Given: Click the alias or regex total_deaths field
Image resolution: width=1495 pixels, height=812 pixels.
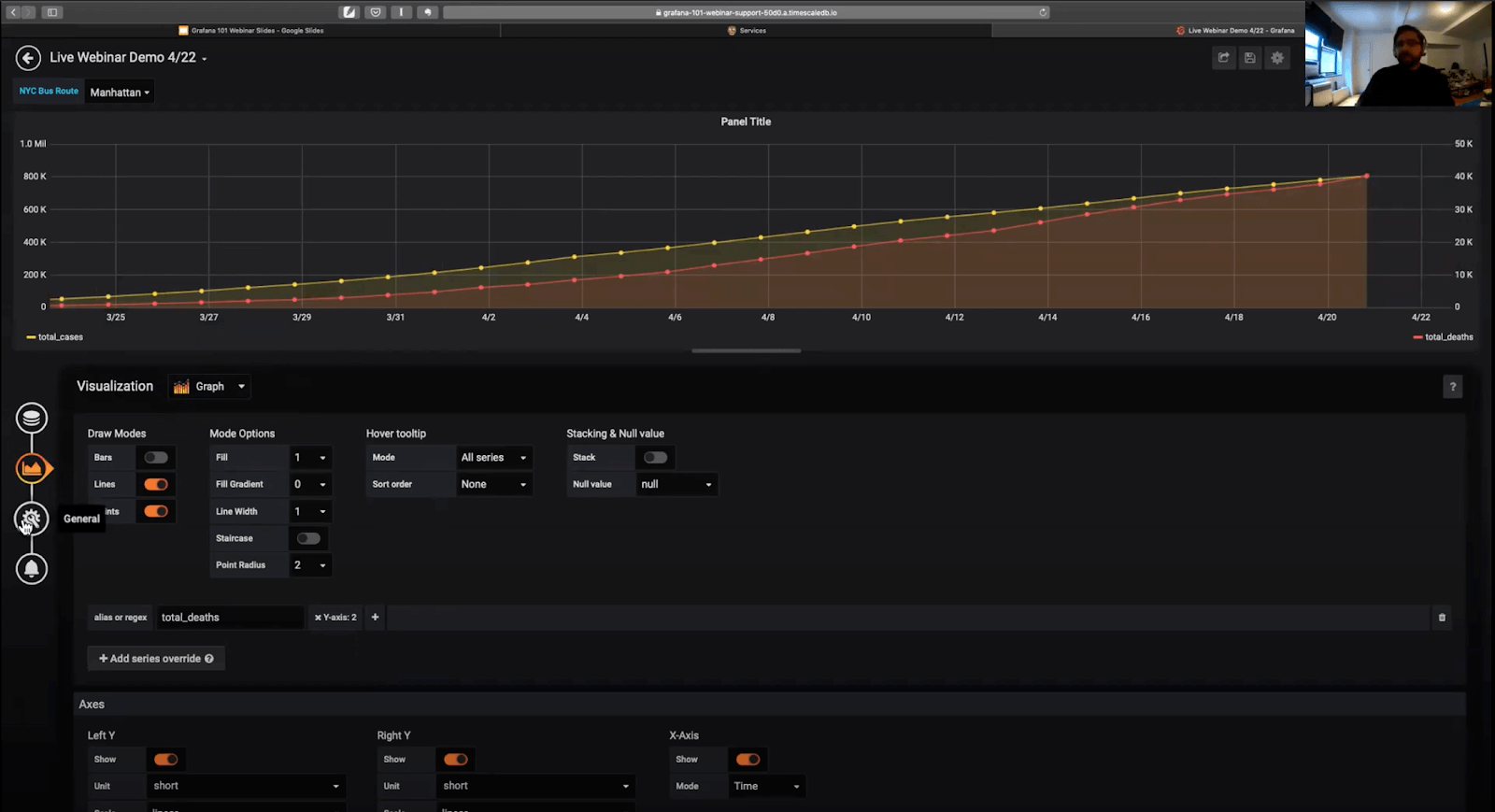Looking at the screenshot, I should coord(229,618).
